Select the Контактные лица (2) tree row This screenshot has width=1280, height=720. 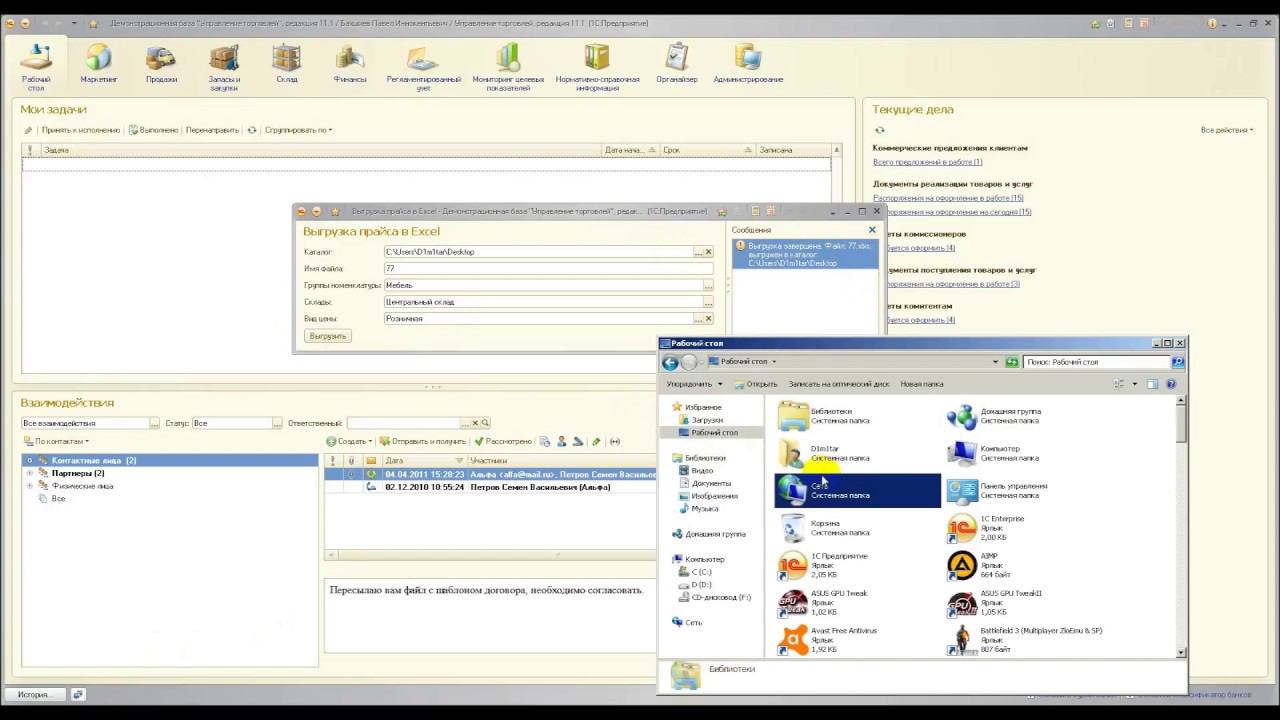[x=170, y=460]
